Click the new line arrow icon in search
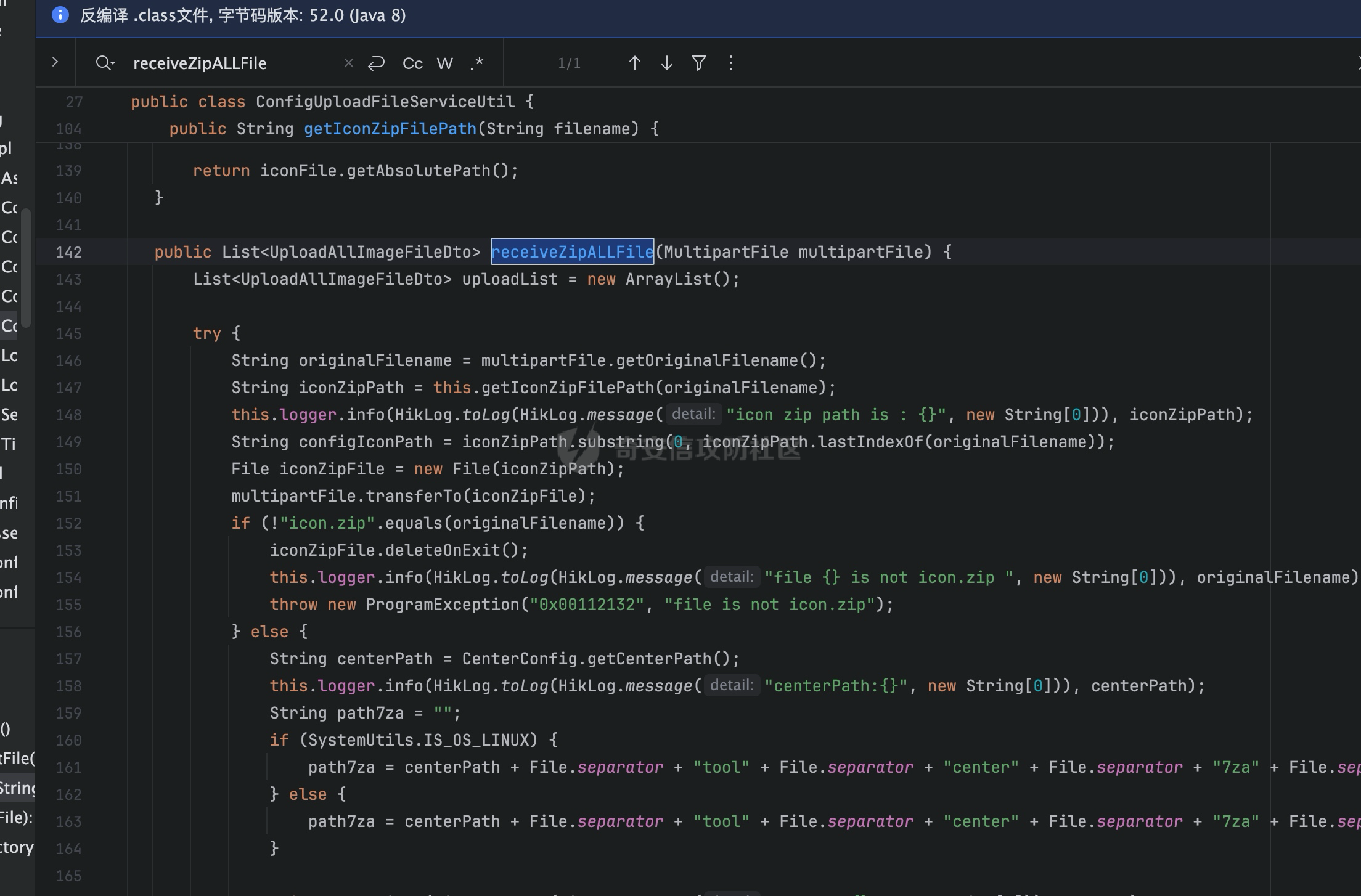This screenshot has width=1361, height=896. coord(377,63)
